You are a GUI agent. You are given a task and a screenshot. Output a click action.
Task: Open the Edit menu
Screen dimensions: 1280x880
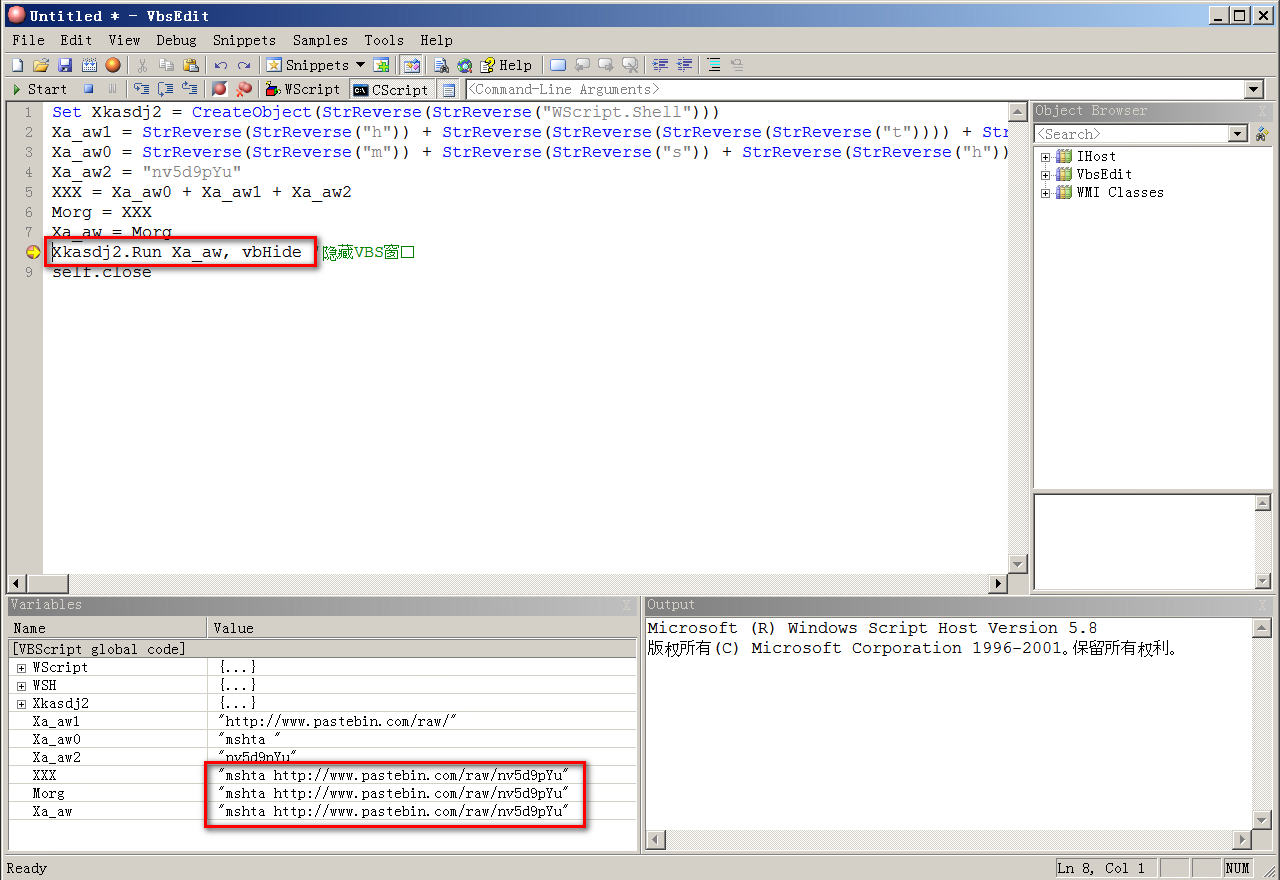(x=76, y=40)
